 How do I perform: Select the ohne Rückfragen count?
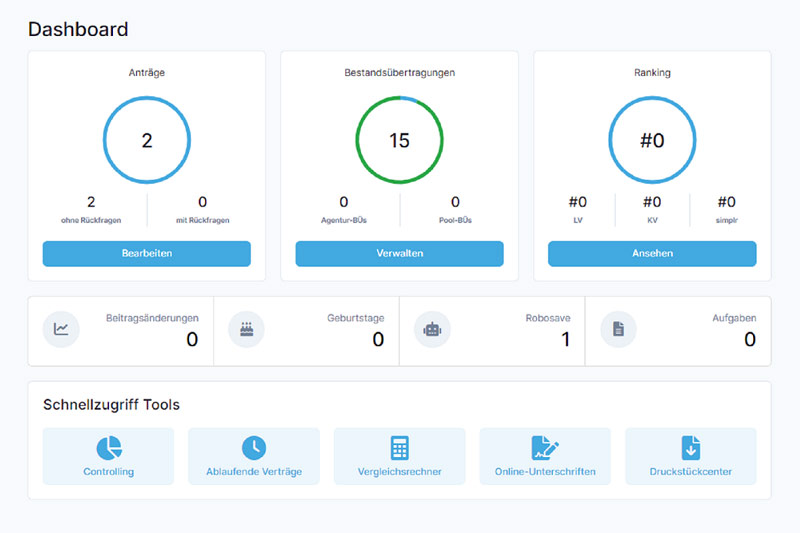tap(91, 202)
